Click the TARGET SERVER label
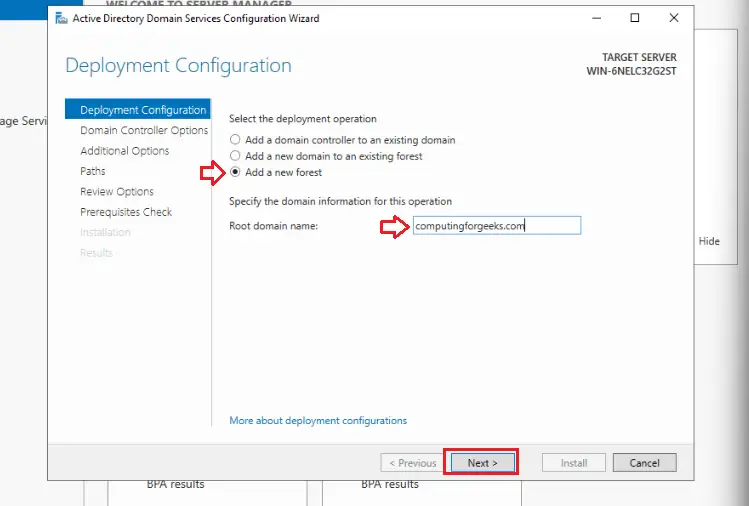Screen dimensions: 749x506 (x=639, y=57)
